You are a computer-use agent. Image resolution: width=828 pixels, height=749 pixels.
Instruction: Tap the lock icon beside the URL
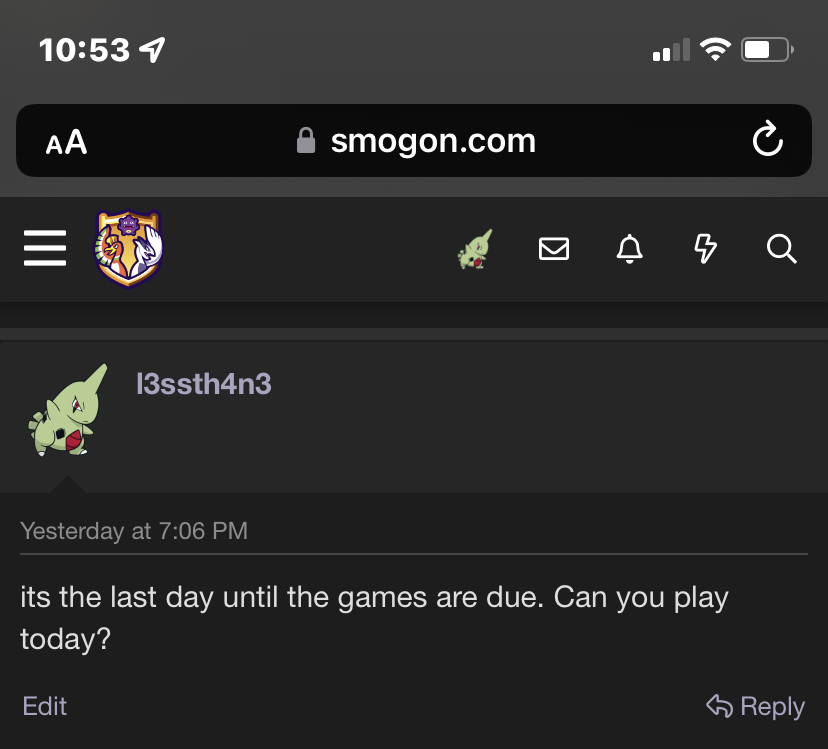tap(306, 141)
